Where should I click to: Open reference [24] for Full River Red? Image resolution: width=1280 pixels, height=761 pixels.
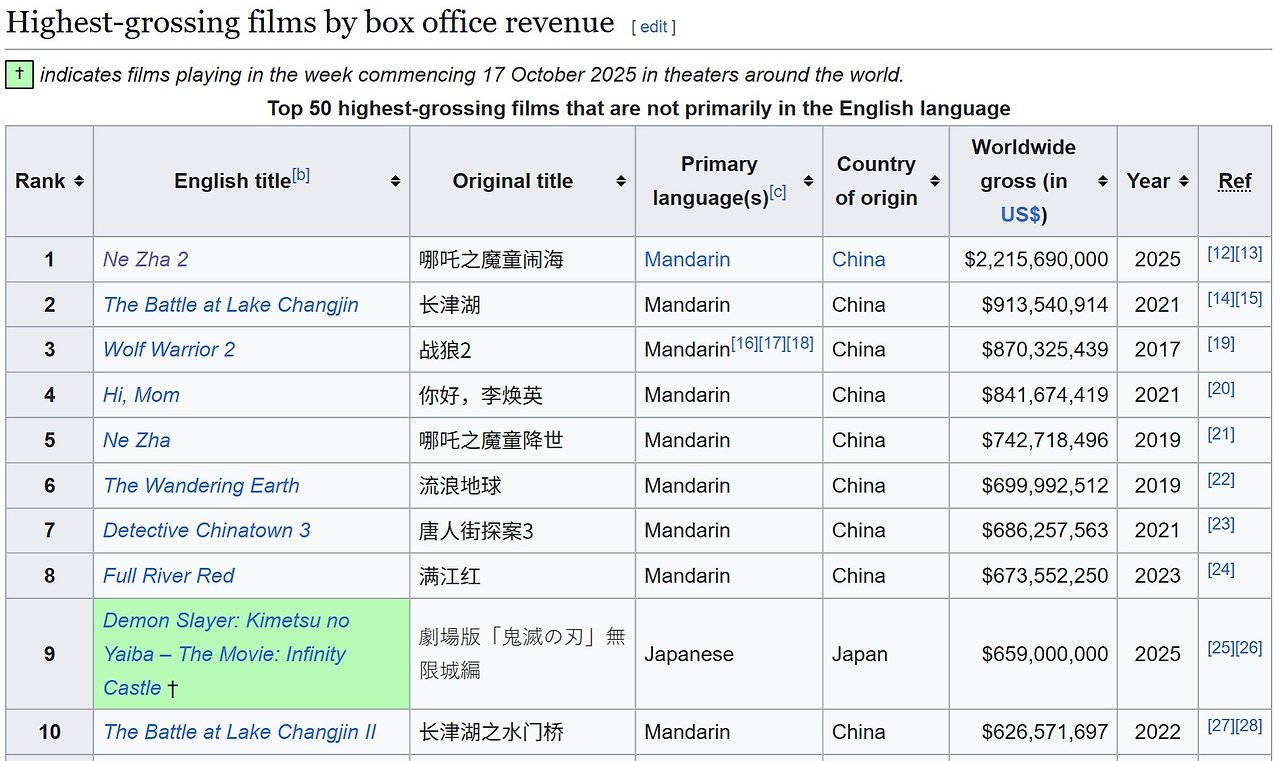pos(1221,569)
